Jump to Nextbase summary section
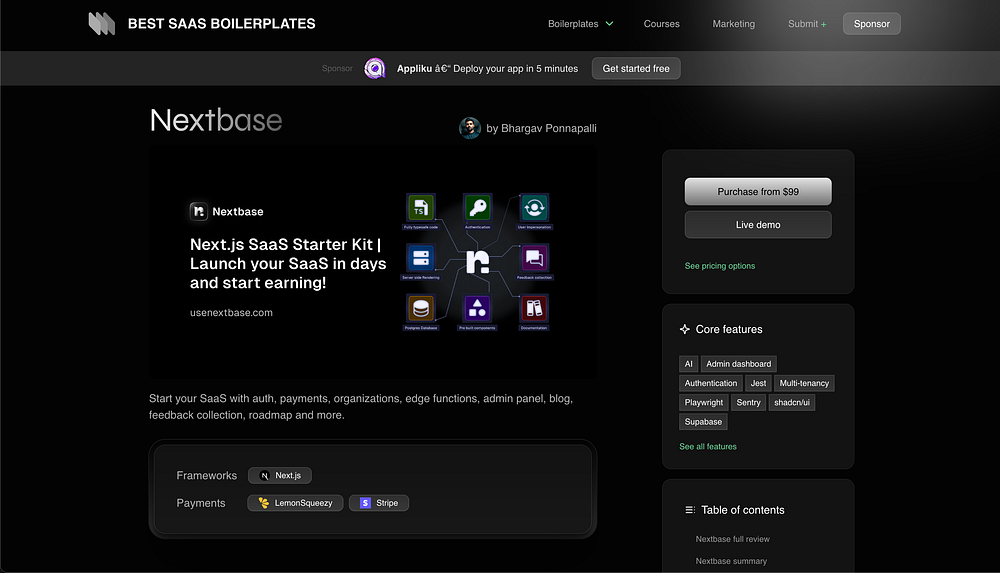The height and width of the screenshot is (573, 1000). click(x=731, y=562)
